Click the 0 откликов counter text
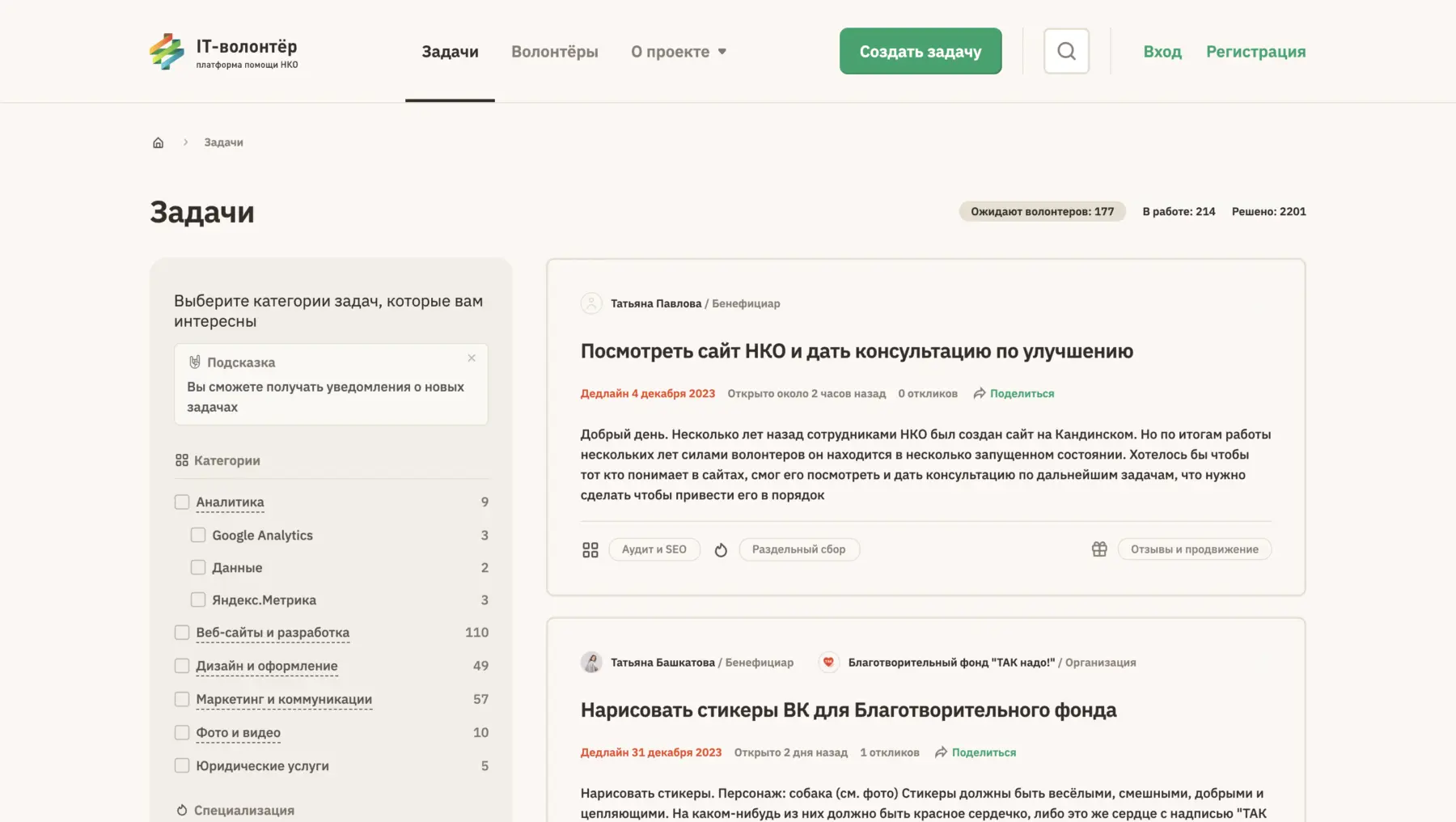 (928, 393)
